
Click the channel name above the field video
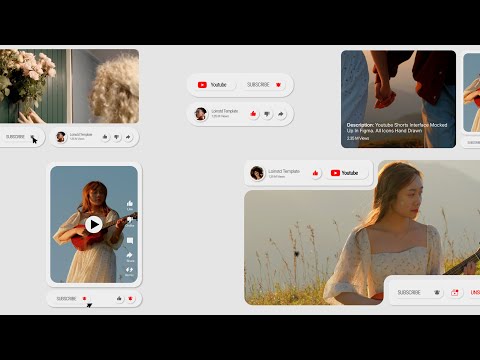284,171
